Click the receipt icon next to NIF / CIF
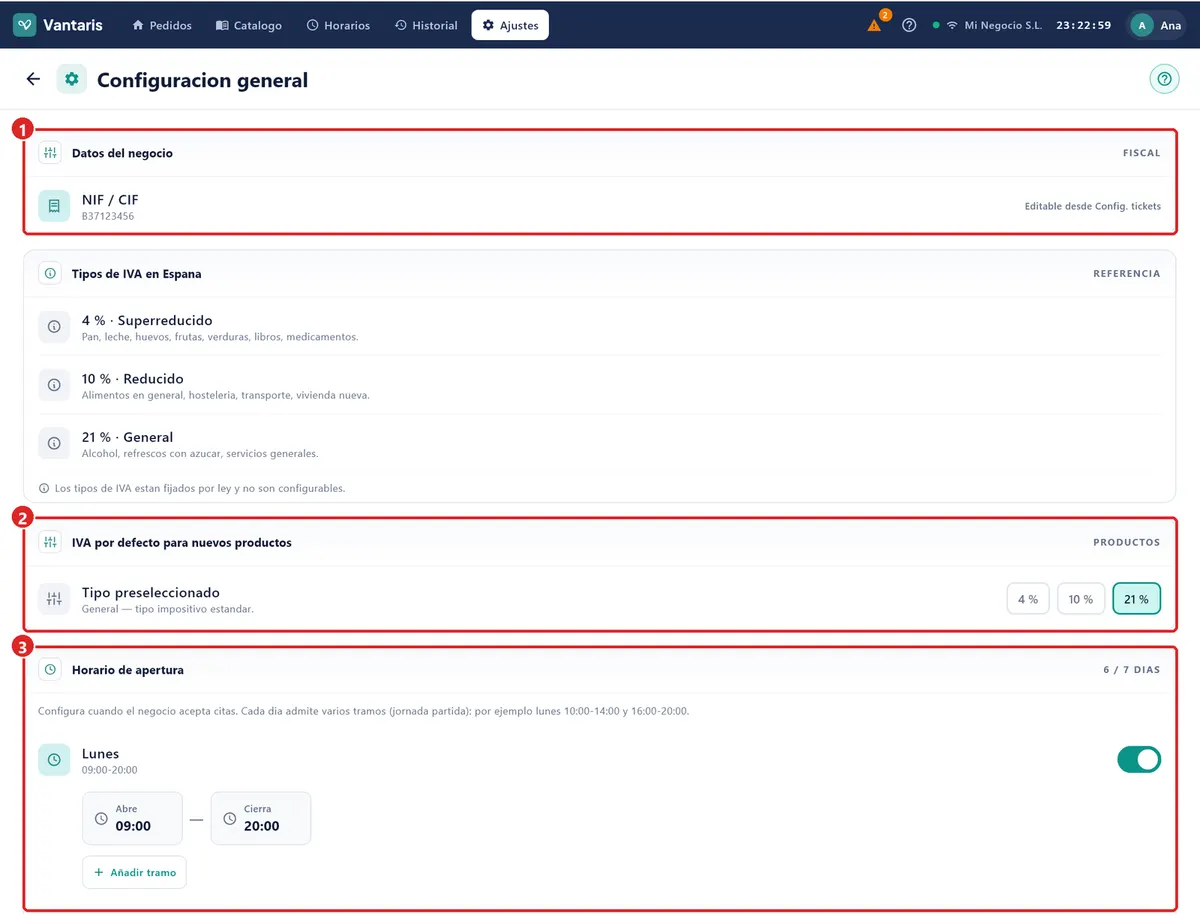This screenshot has height=914, width=1200. coord(54,206)
